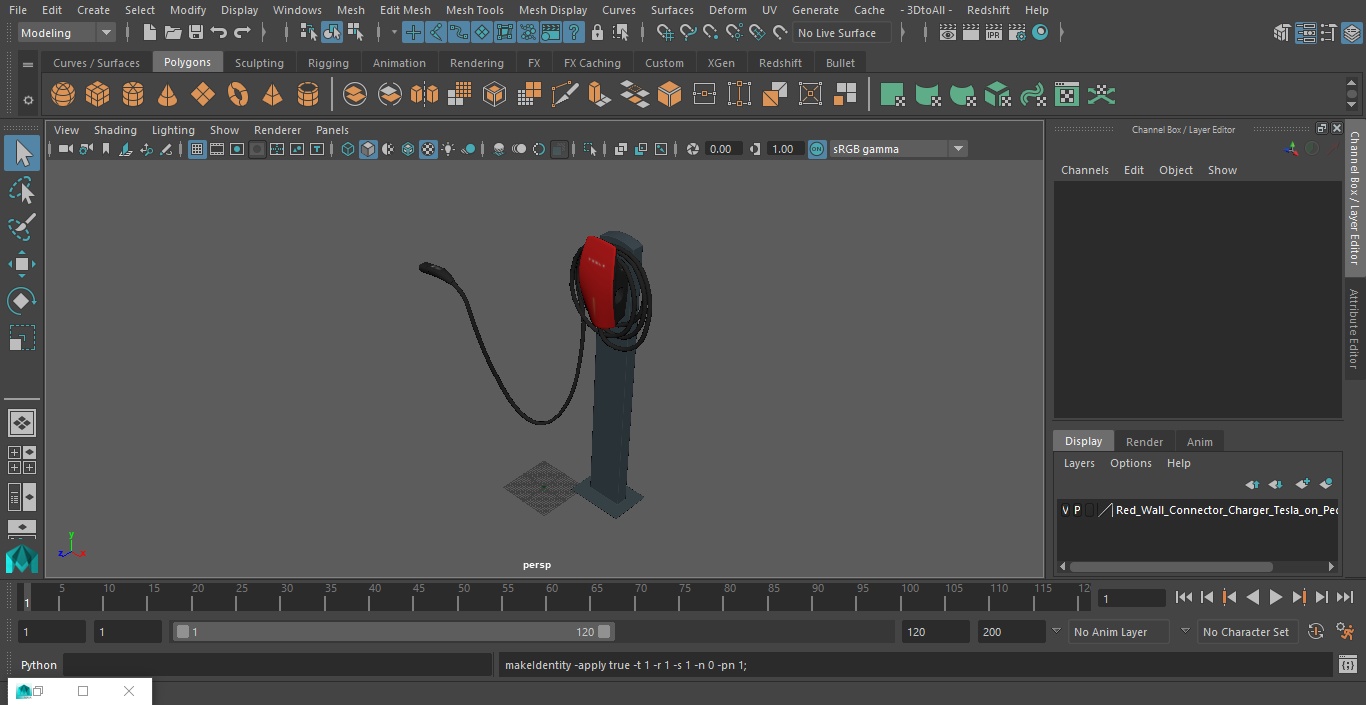
Task: Open Render Settings clapperboard gear icon
Action: click(x=1017, y=33)
